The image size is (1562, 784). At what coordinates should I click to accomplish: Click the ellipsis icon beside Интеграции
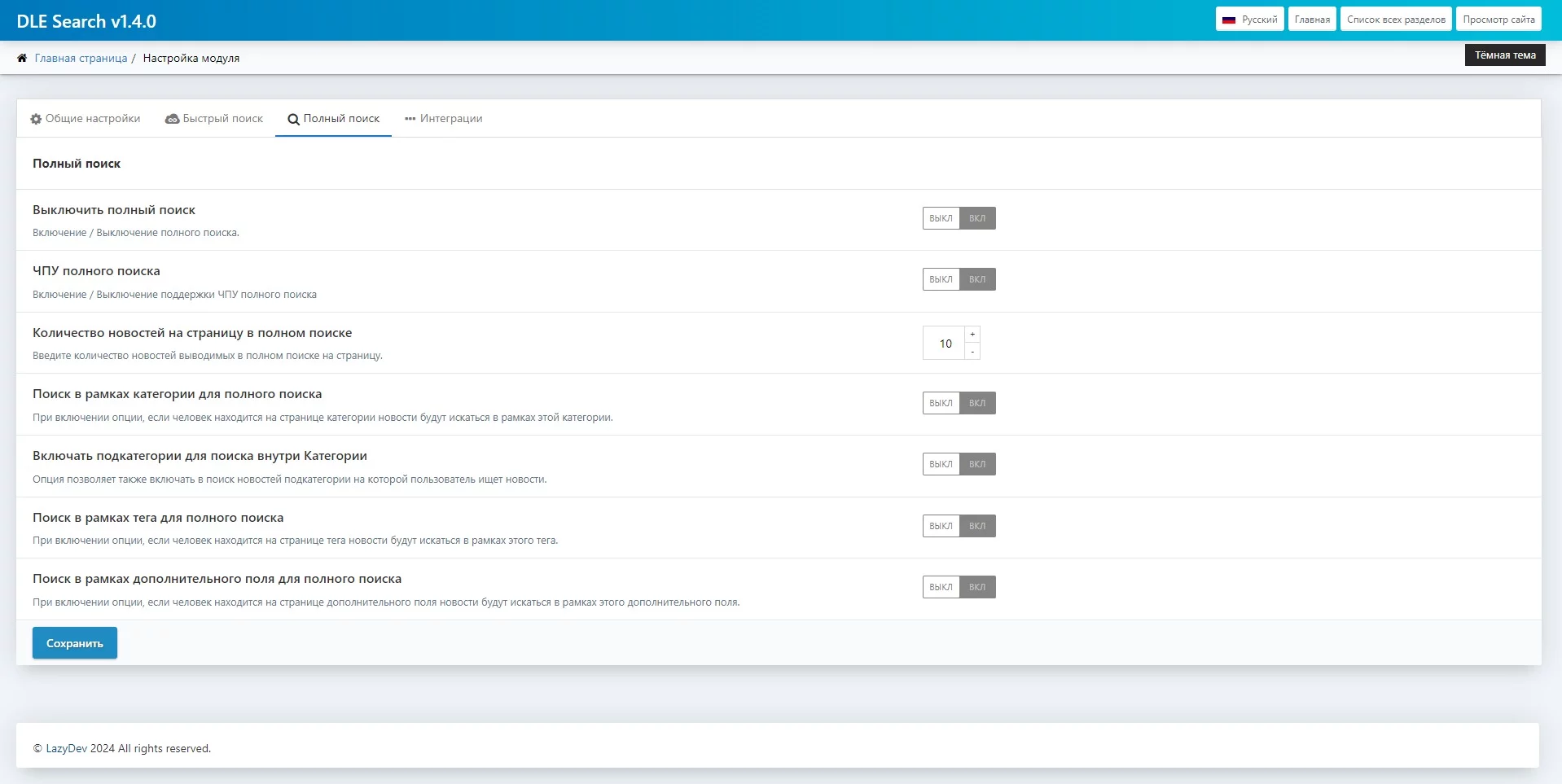[410, 119]
